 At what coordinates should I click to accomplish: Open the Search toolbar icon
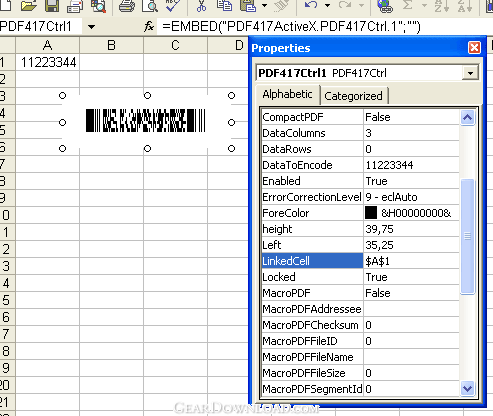pos(99,5)
